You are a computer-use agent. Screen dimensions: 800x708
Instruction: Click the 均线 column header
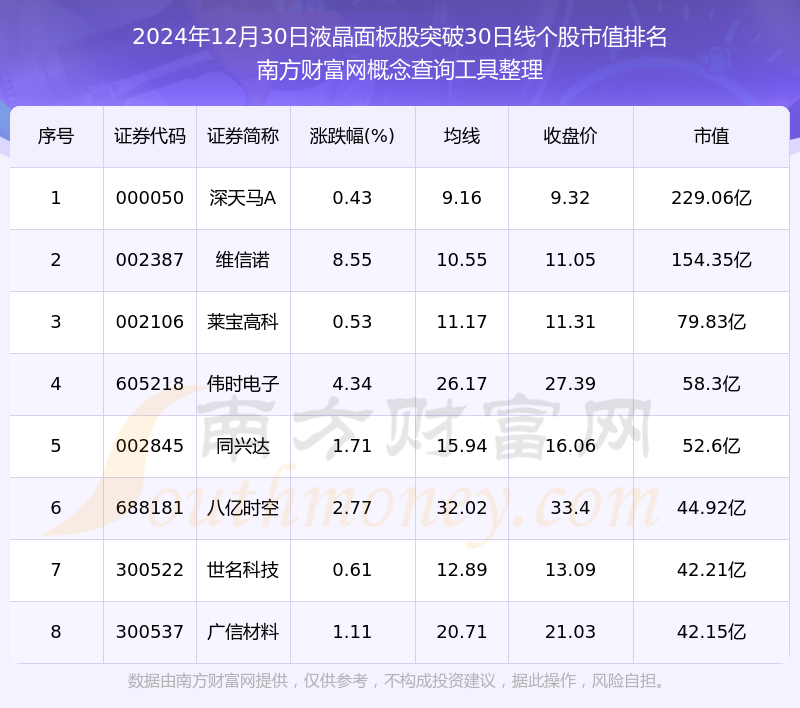(462, 136)
